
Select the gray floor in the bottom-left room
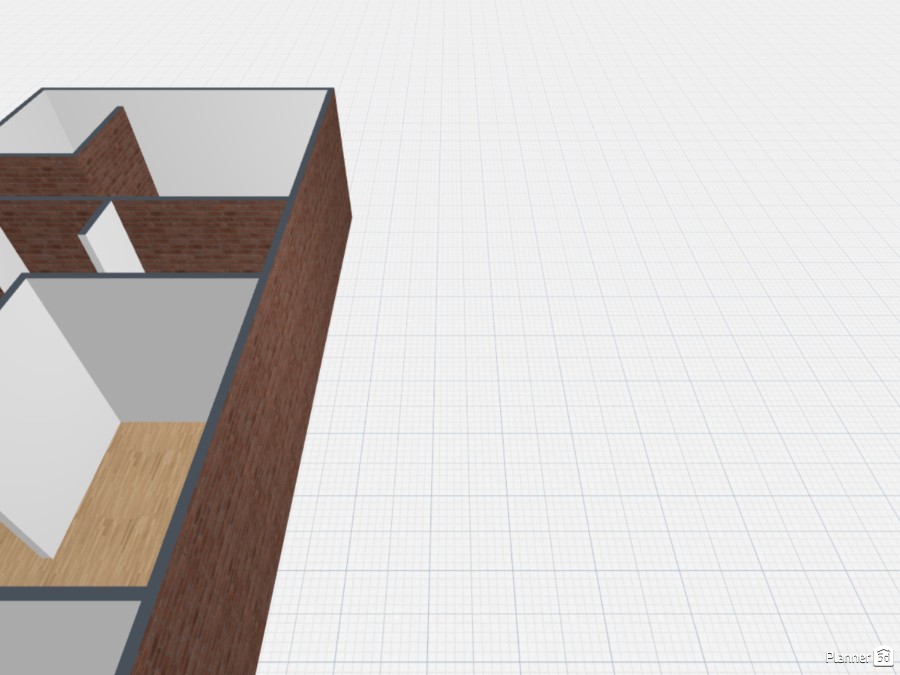pos(60,637)
